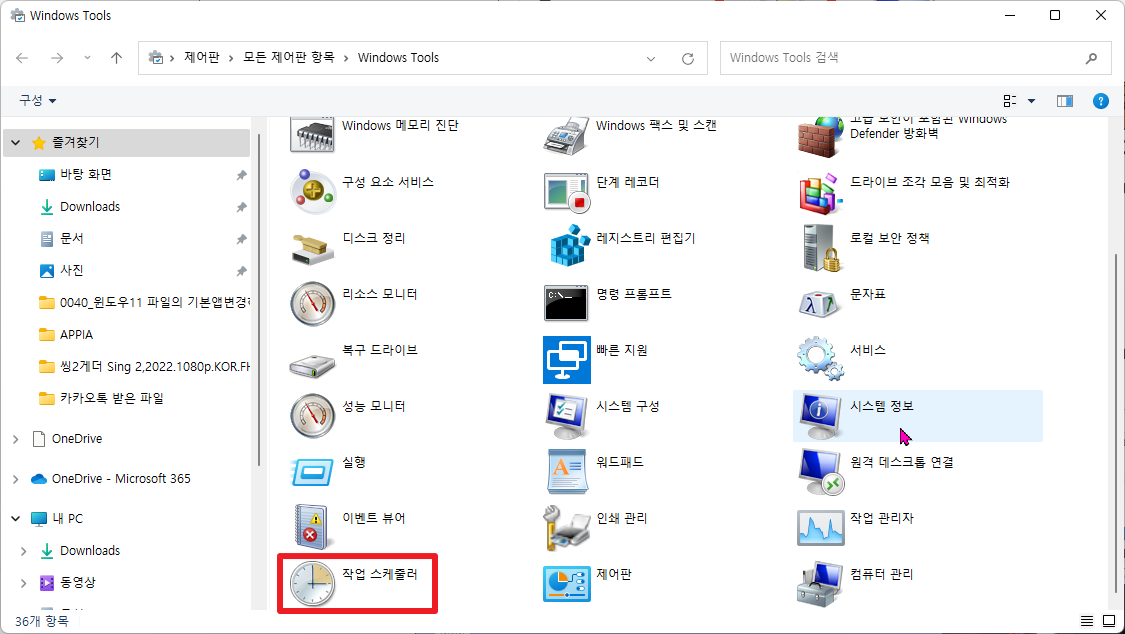This screenshot has height=634, width=1125.
Task: Open 구성 요소 서비스 icon
Action: 312,191
